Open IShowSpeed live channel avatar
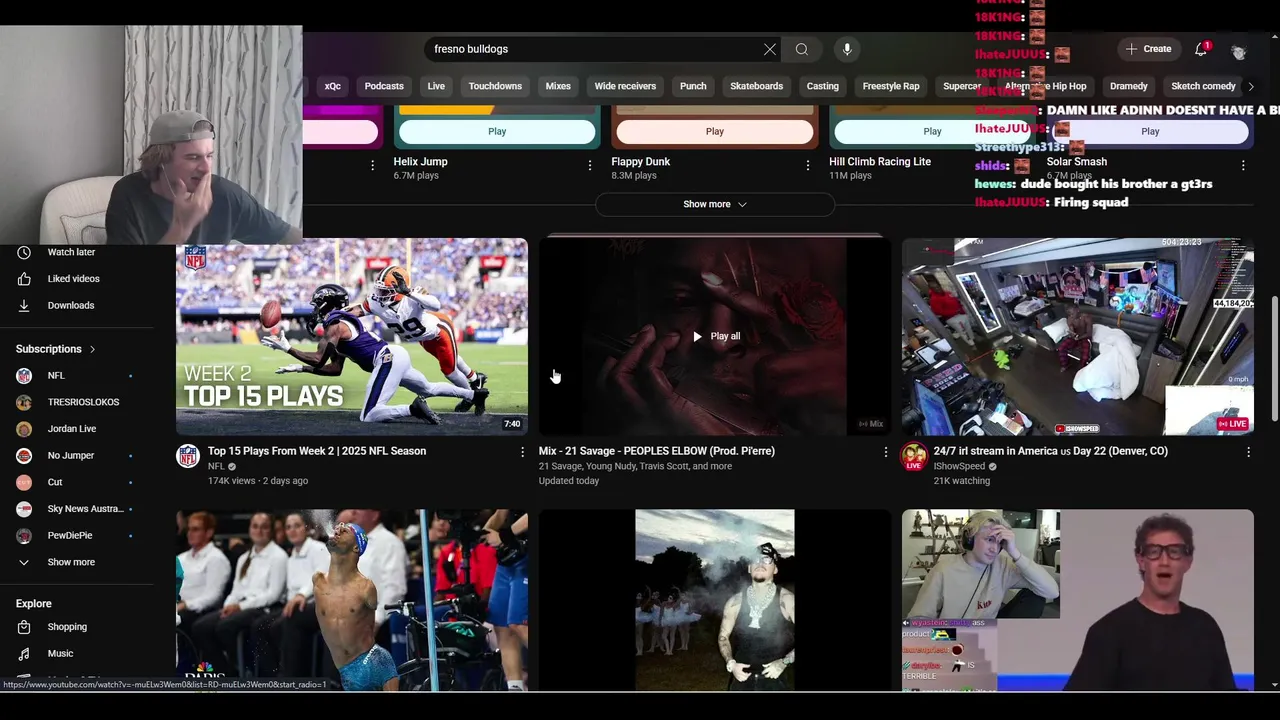This screenshot has width=1280, height=720. [x=914, y=458]
